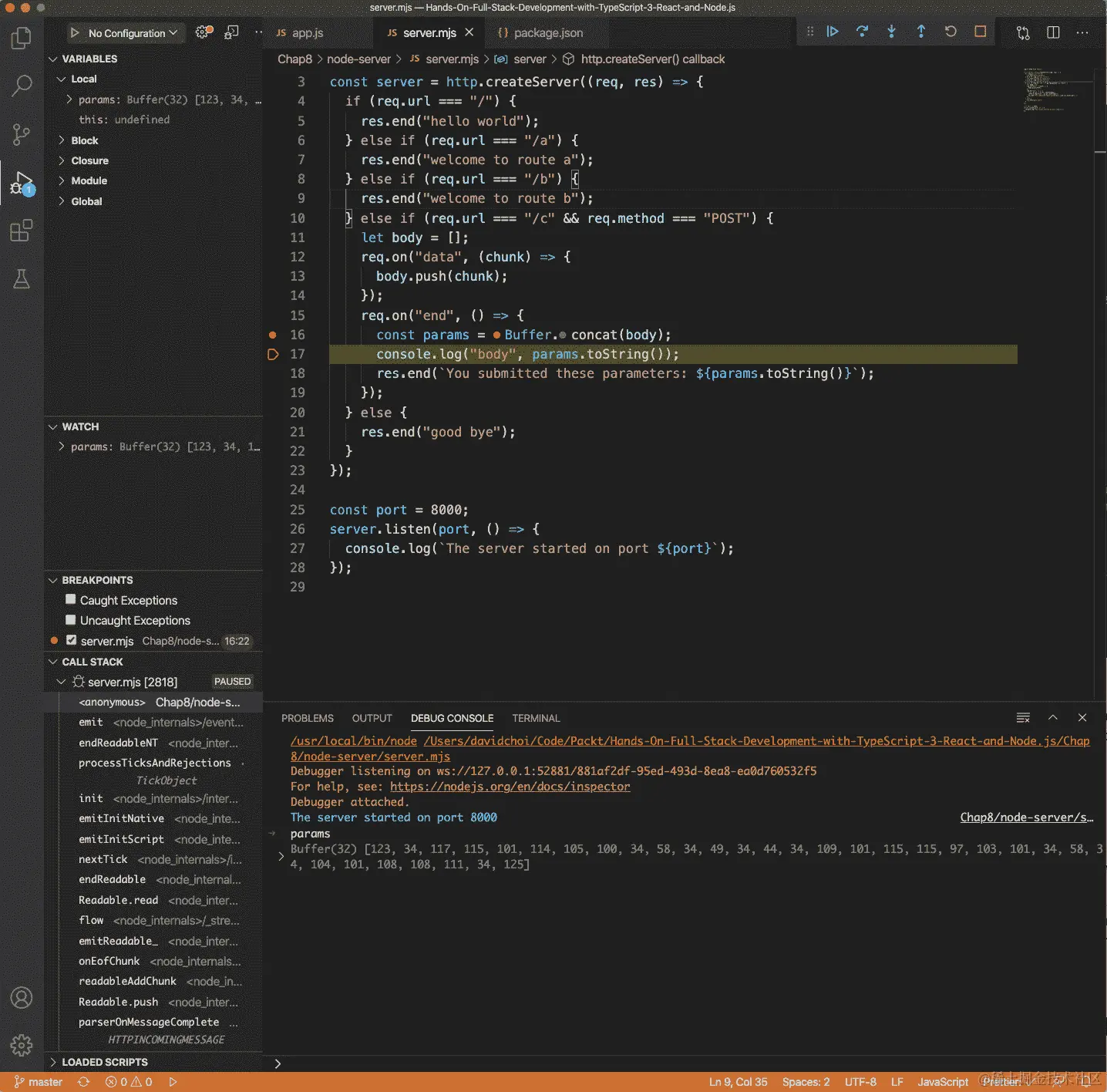Viewport: 1107px width, 1092px height.
Task: Expand the Closure scope
Action: (x=61, y=160)
